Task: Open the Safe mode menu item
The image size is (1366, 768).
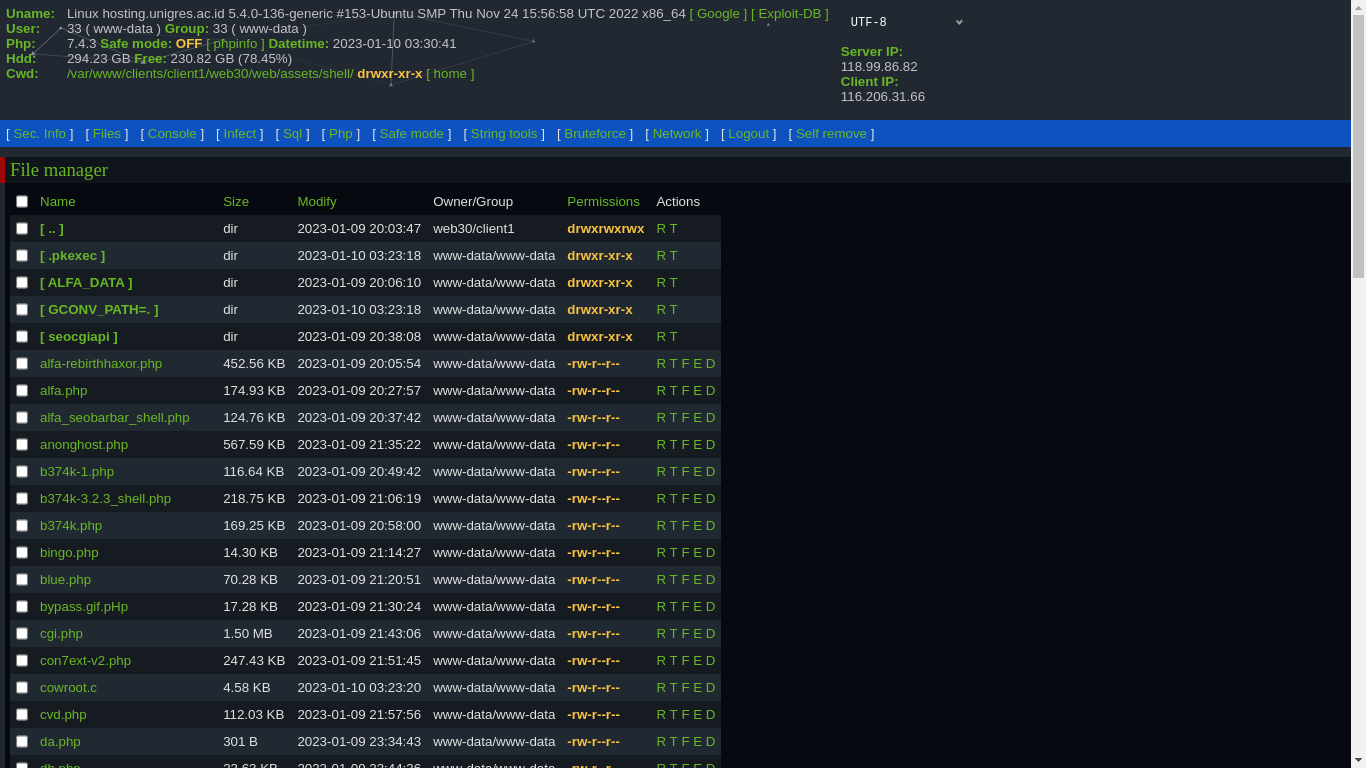Action: pyautogui.click(x=412, y=134)
